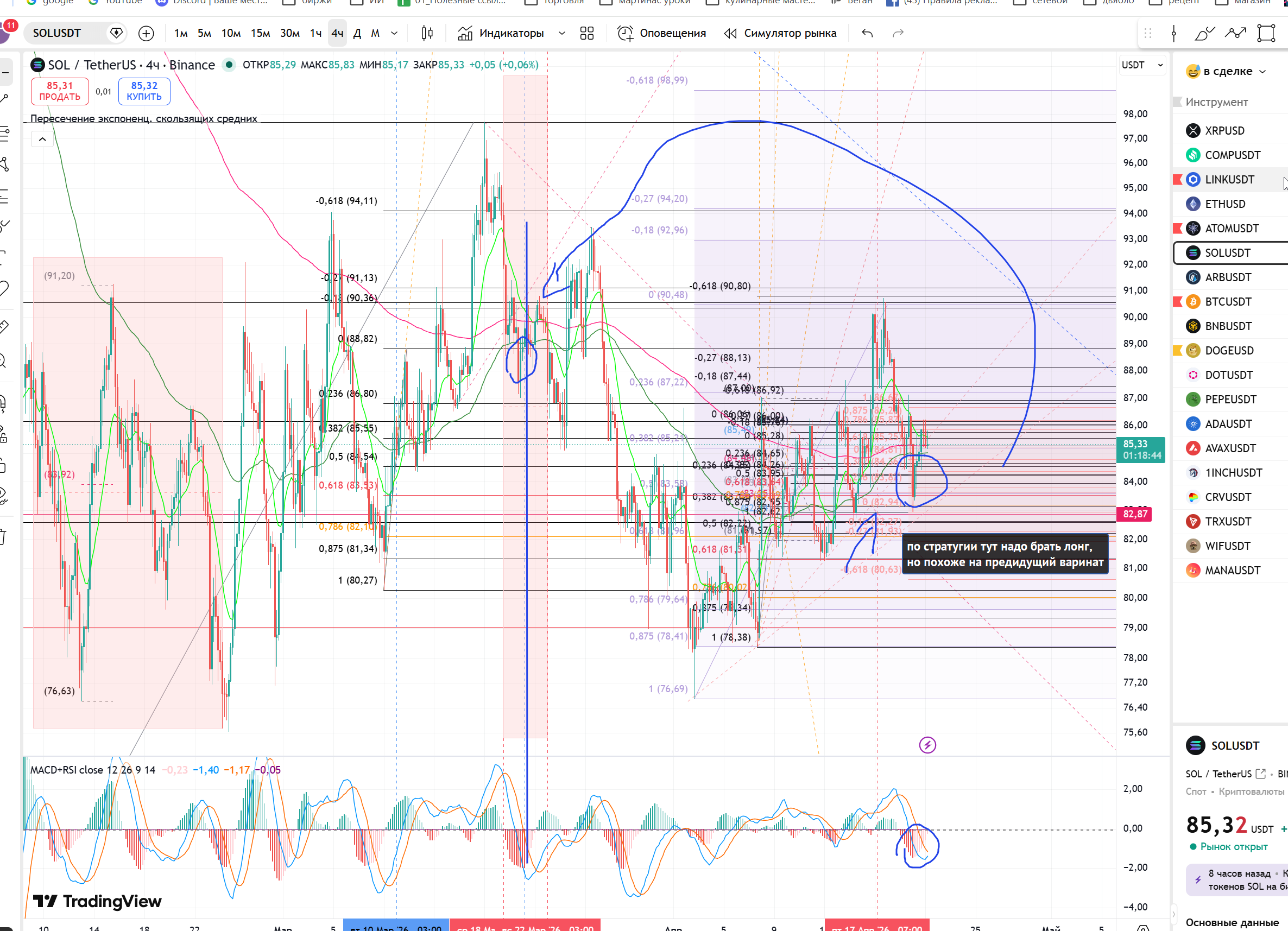The height and width of the screenshot is (931, 1288).
Task: Click the КУПИТЬ buy button
Action: point(144,91)
